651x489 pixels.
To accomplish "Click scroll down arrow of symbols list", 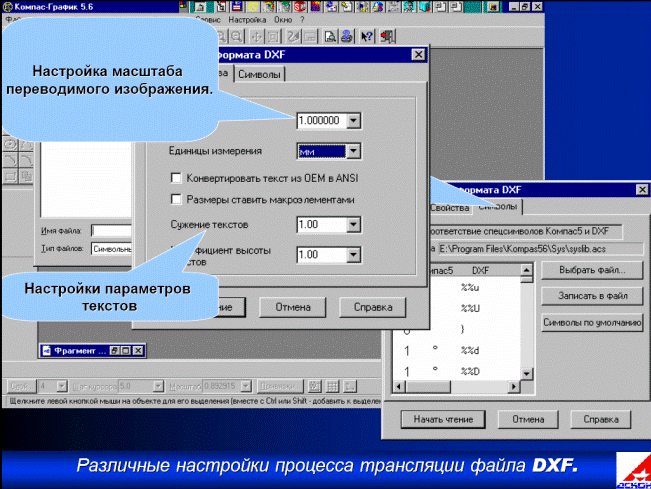I will 526,373.
